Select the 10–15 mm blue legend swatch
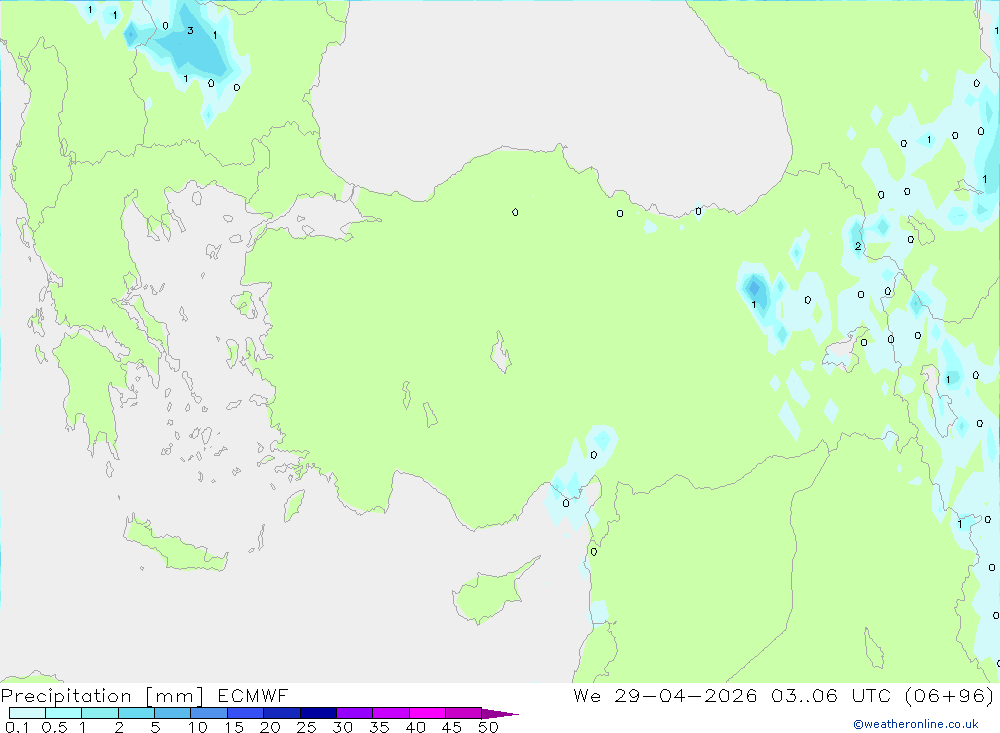 point(209,713)
